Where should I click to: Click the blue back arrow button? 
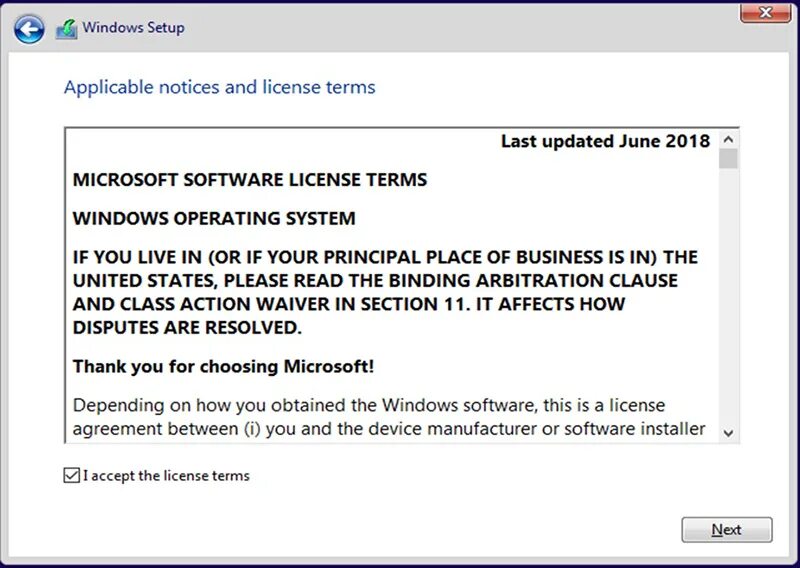pos(29,29)
